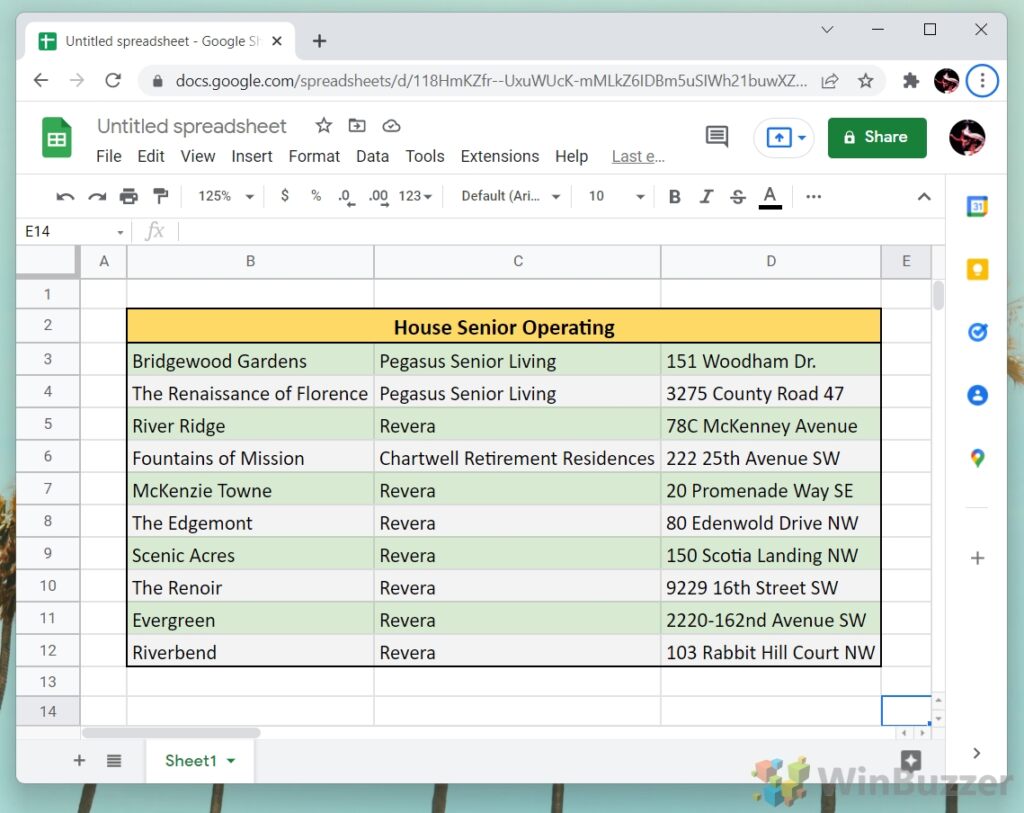Open Google Maps side panel icon
The height and width of the screenshot is (813, 1024).
[977, 458]
